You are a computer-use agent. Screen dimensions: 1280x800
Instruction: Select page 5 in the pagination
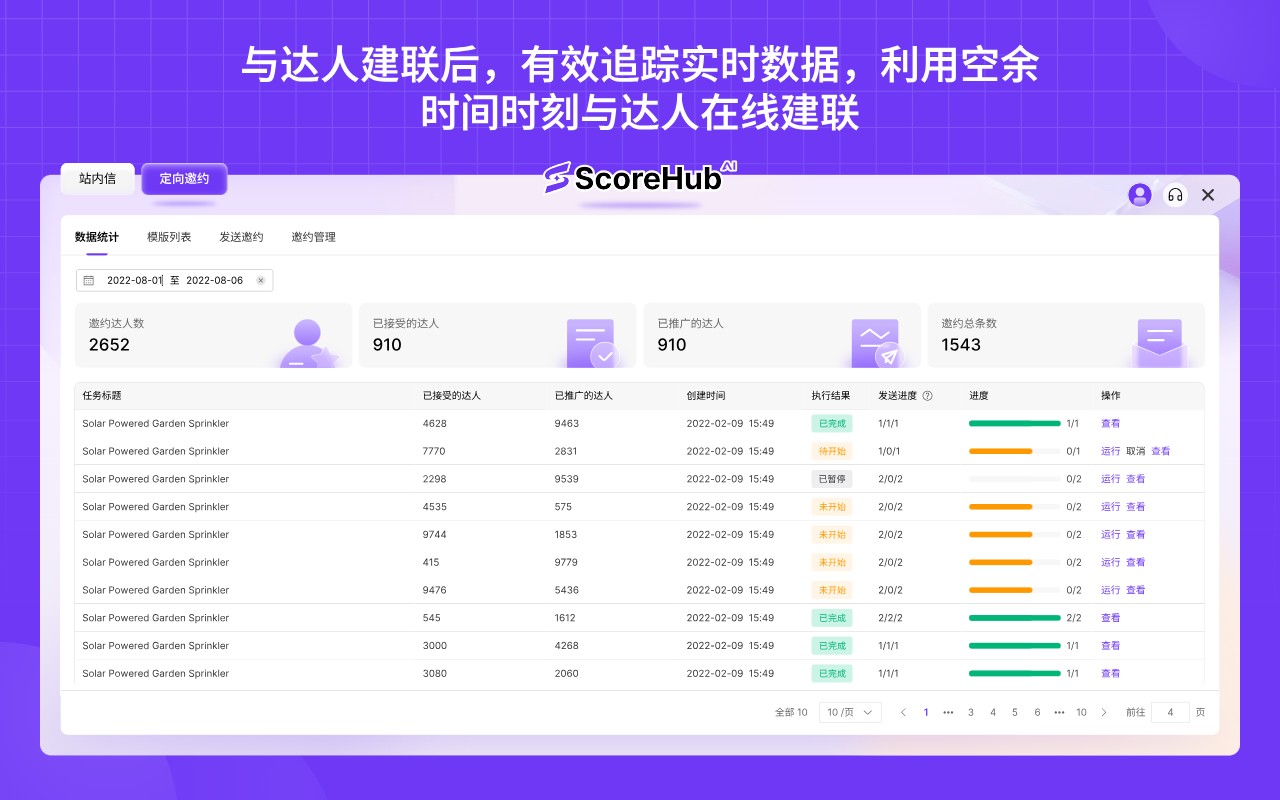pyautogui.click(x=1014, y=712)
